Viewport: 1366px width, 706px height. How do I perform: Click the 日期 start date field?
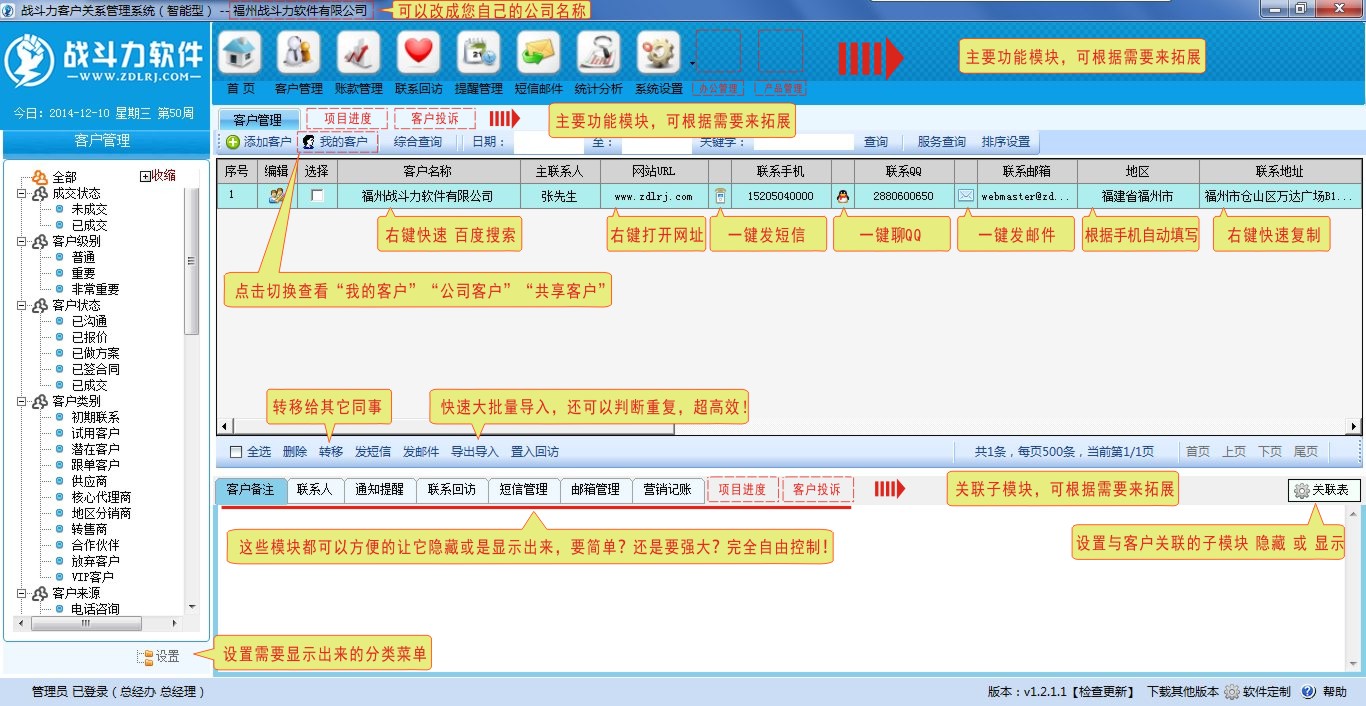(548, 142)
